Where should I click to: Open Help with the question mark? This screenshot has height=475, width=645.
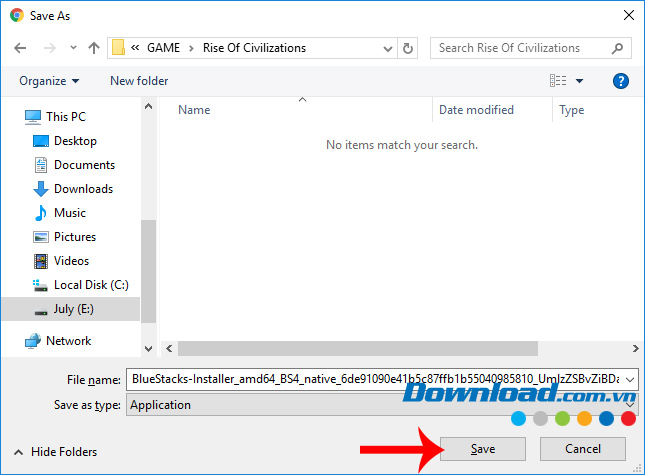[620, 81]
